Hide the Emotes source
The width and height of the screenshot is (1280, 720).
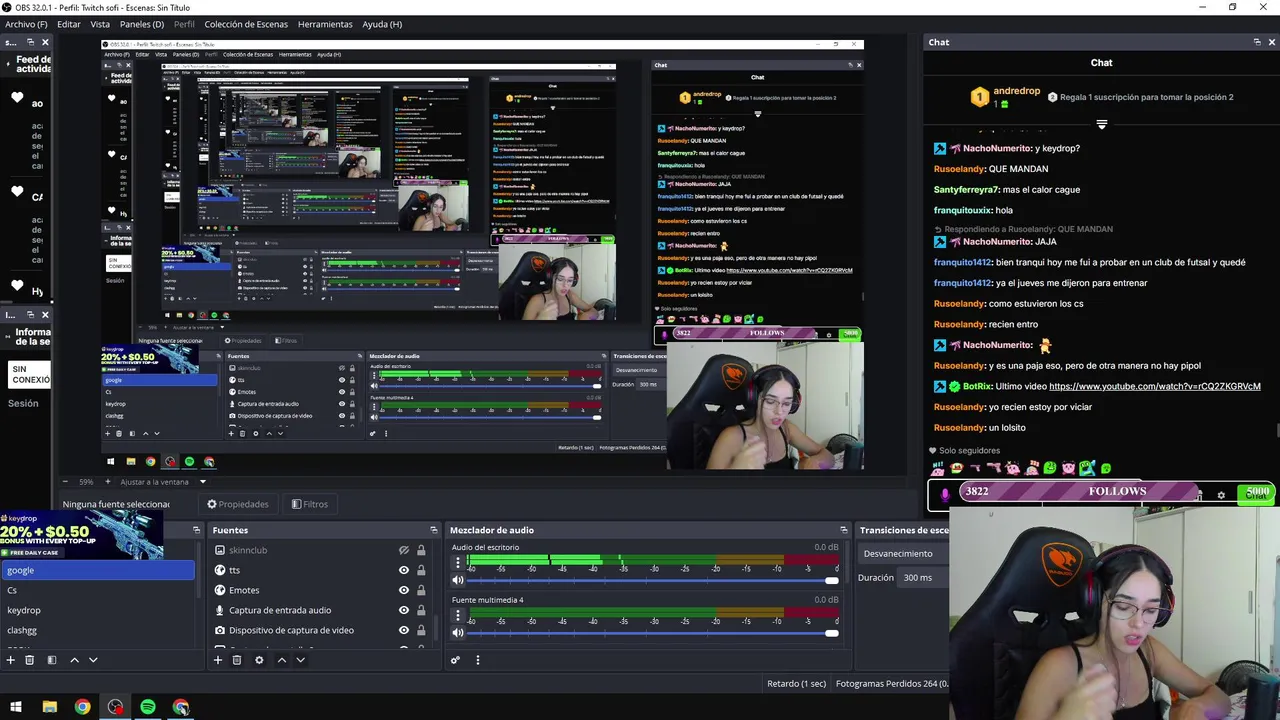[x=404, y=590]
